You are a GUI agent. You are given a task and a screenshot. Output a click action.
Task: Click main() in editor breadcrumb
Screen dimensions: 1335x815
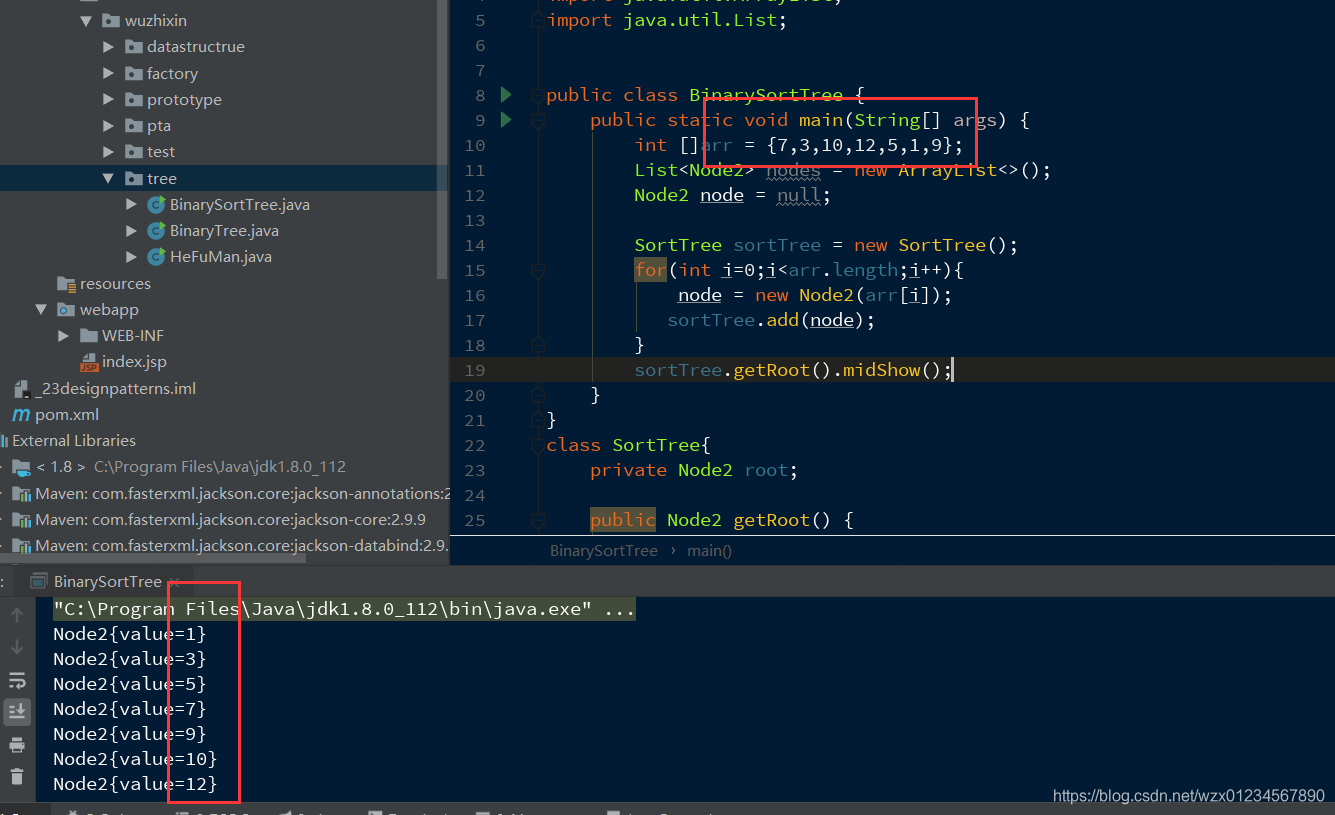tap(710, 551)
